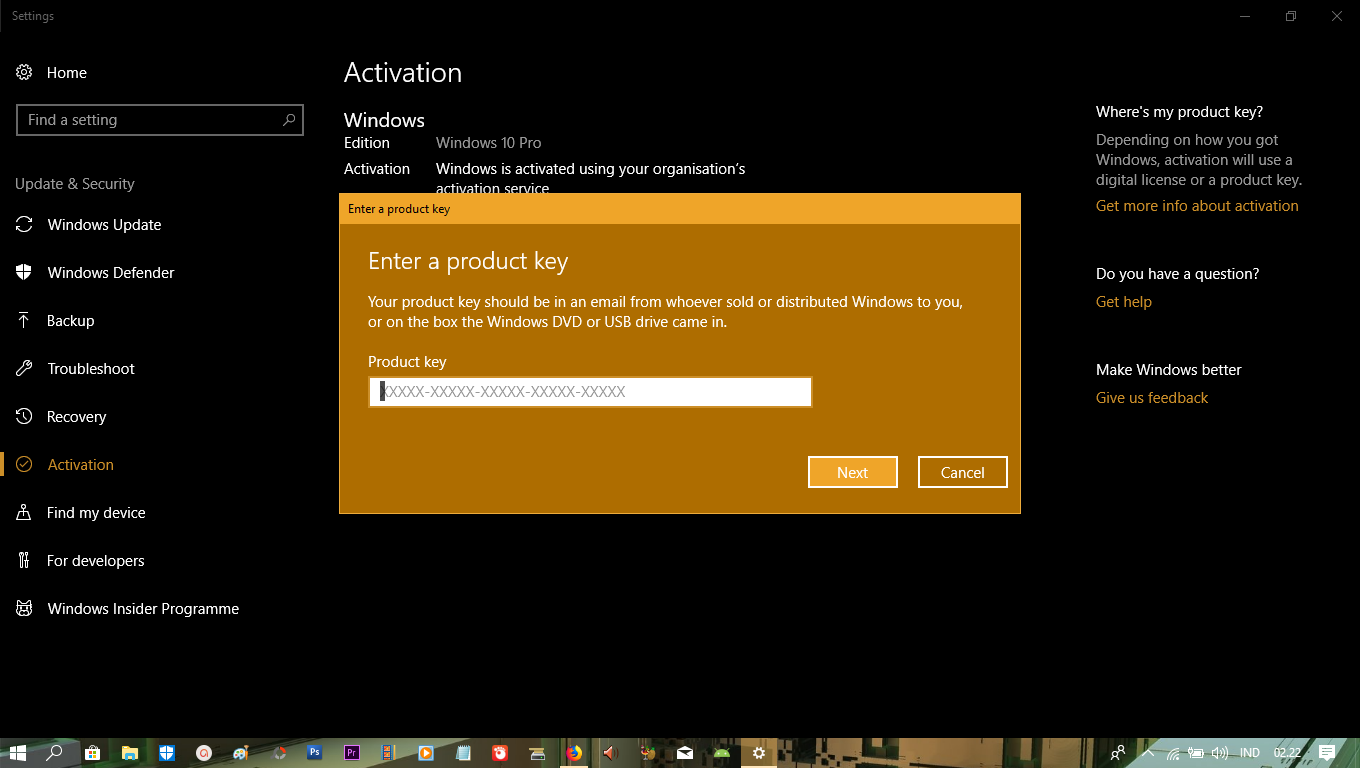This screenshot has width=1360, height=768.
Task: Click the Windows 10 Pro edition text
Action: pyautogui.click(x=489, y=143)
